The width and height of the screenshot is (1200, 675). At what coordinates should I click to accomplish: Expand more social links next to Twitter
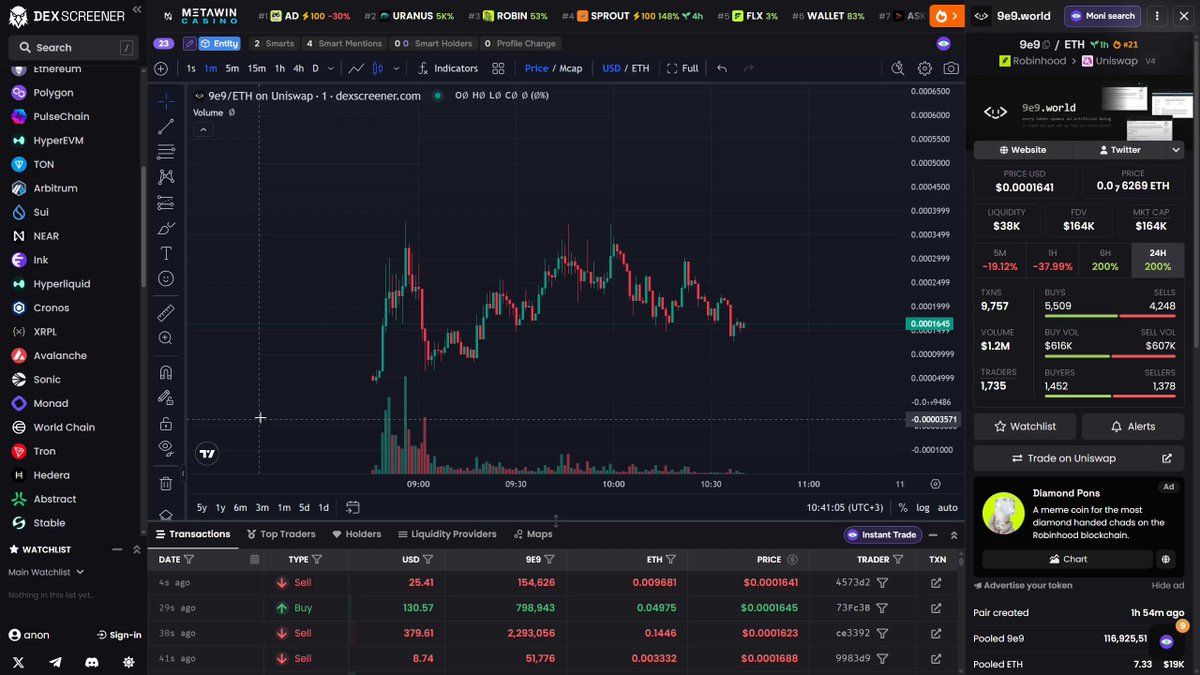(1174, 149)
